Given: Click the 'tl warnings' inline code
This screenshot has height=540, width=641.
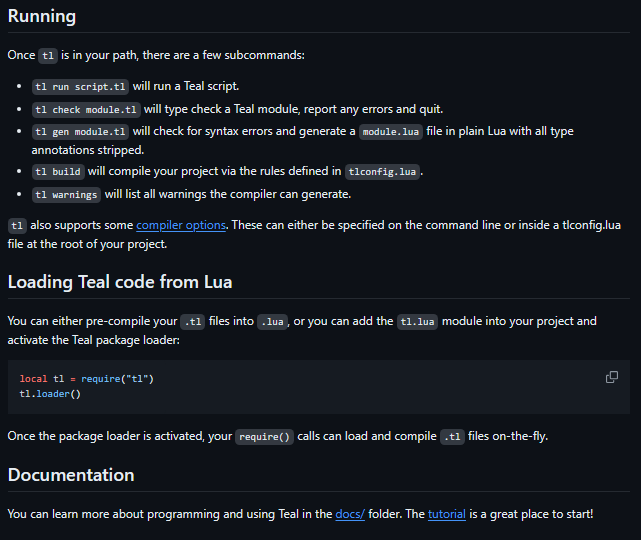Looking at the screenshot, I should (65, 194).
